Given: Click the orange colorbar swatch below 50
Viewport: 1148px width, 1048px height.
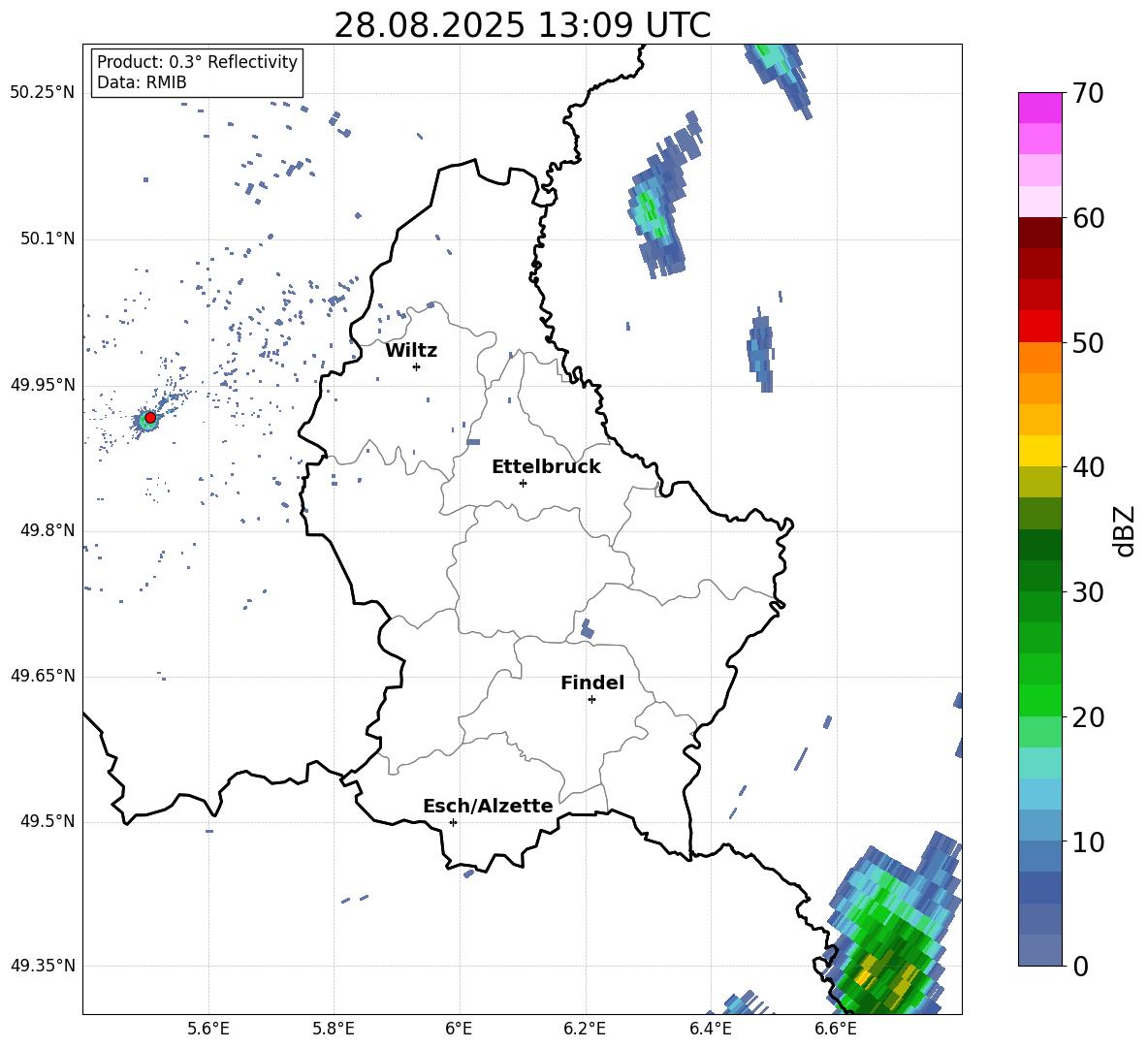Looking at the screenshot, I should click(1039, 357).
